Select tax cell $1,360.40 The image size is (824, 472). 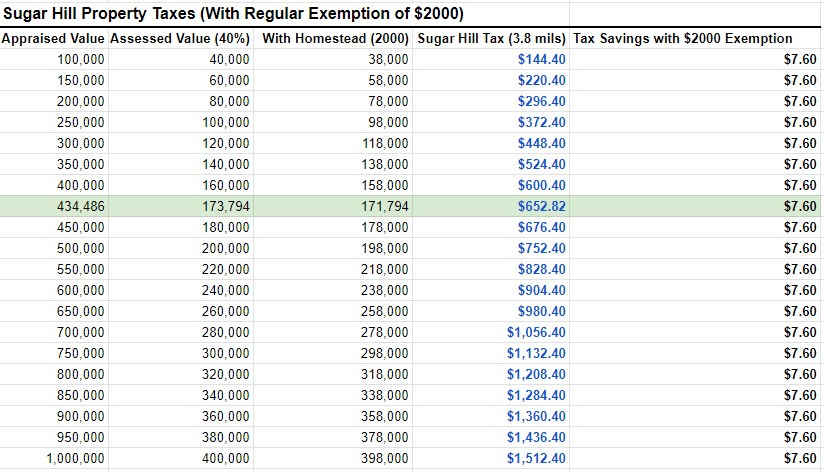537,417
